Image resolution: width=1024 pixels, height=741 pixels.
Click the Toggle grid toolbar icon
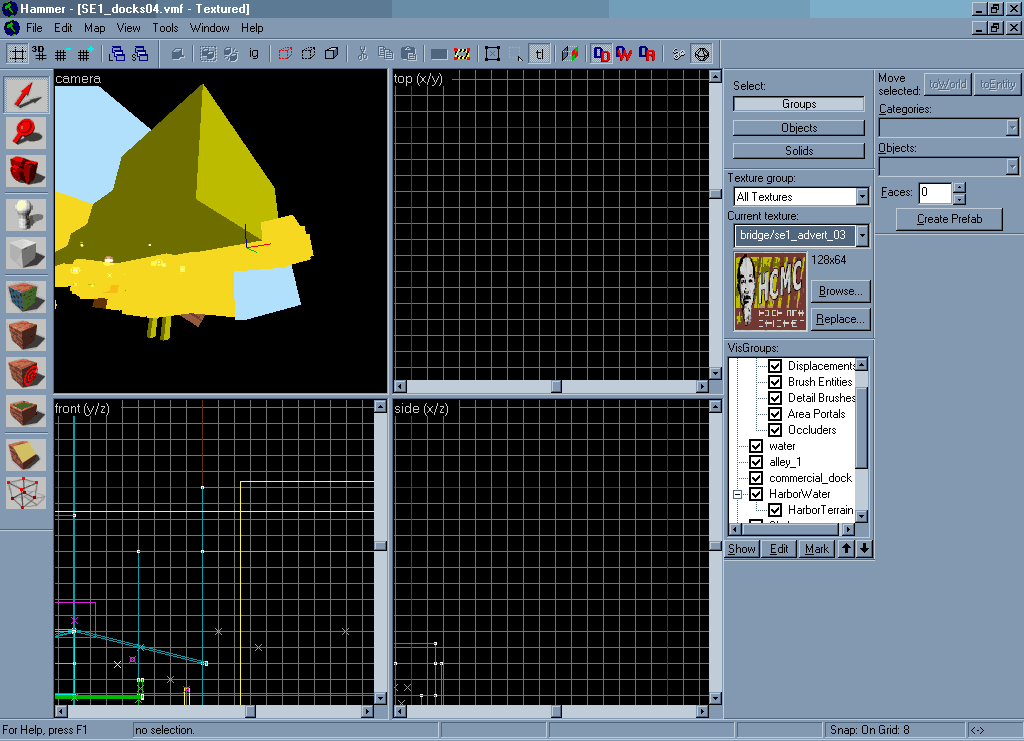point(18,54)
